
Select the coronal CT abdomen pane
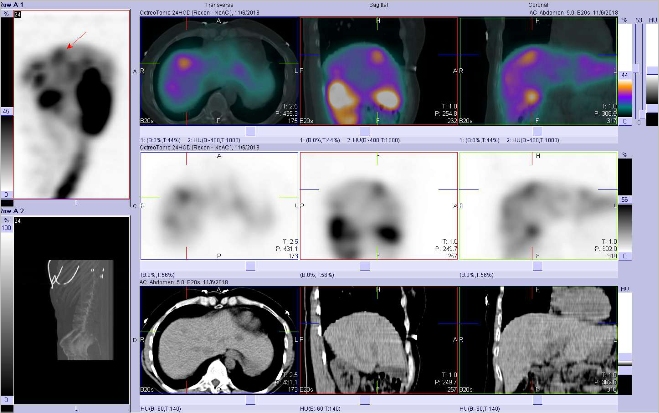tap(538, 340)
